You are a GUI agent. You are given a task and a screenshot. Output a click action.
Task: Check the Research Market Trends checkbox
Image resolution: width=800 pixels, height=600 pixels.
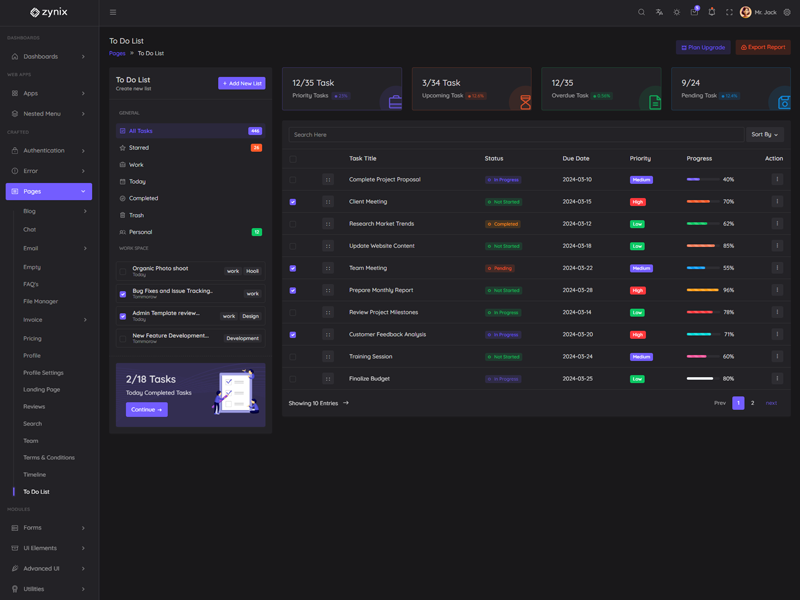click(x=293, y=224)
